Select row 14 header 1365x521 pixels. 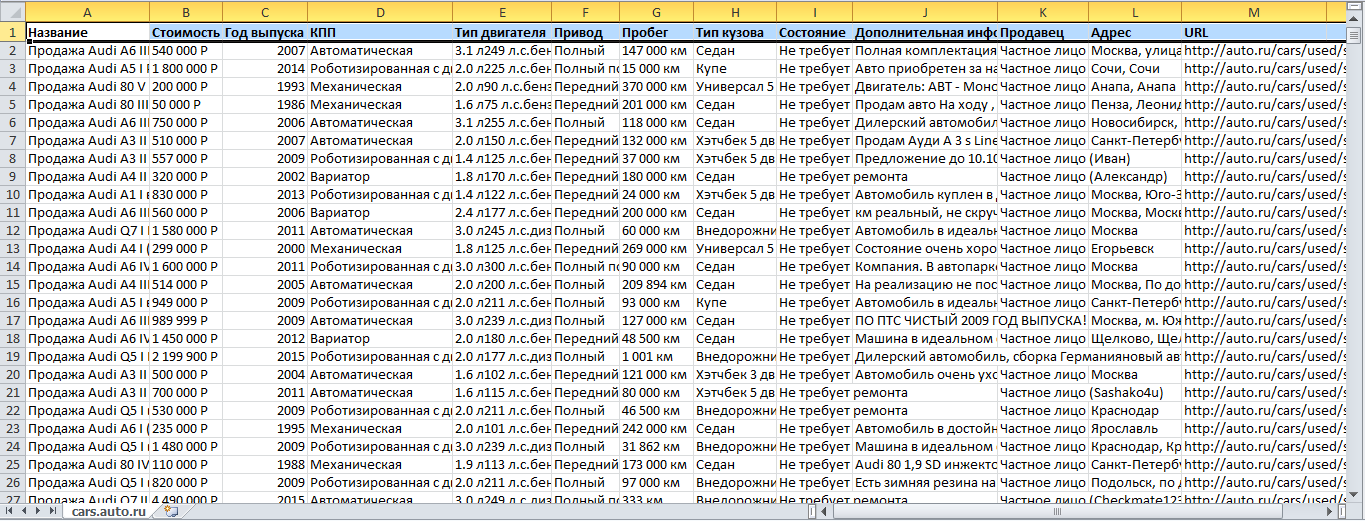[12, 266]
